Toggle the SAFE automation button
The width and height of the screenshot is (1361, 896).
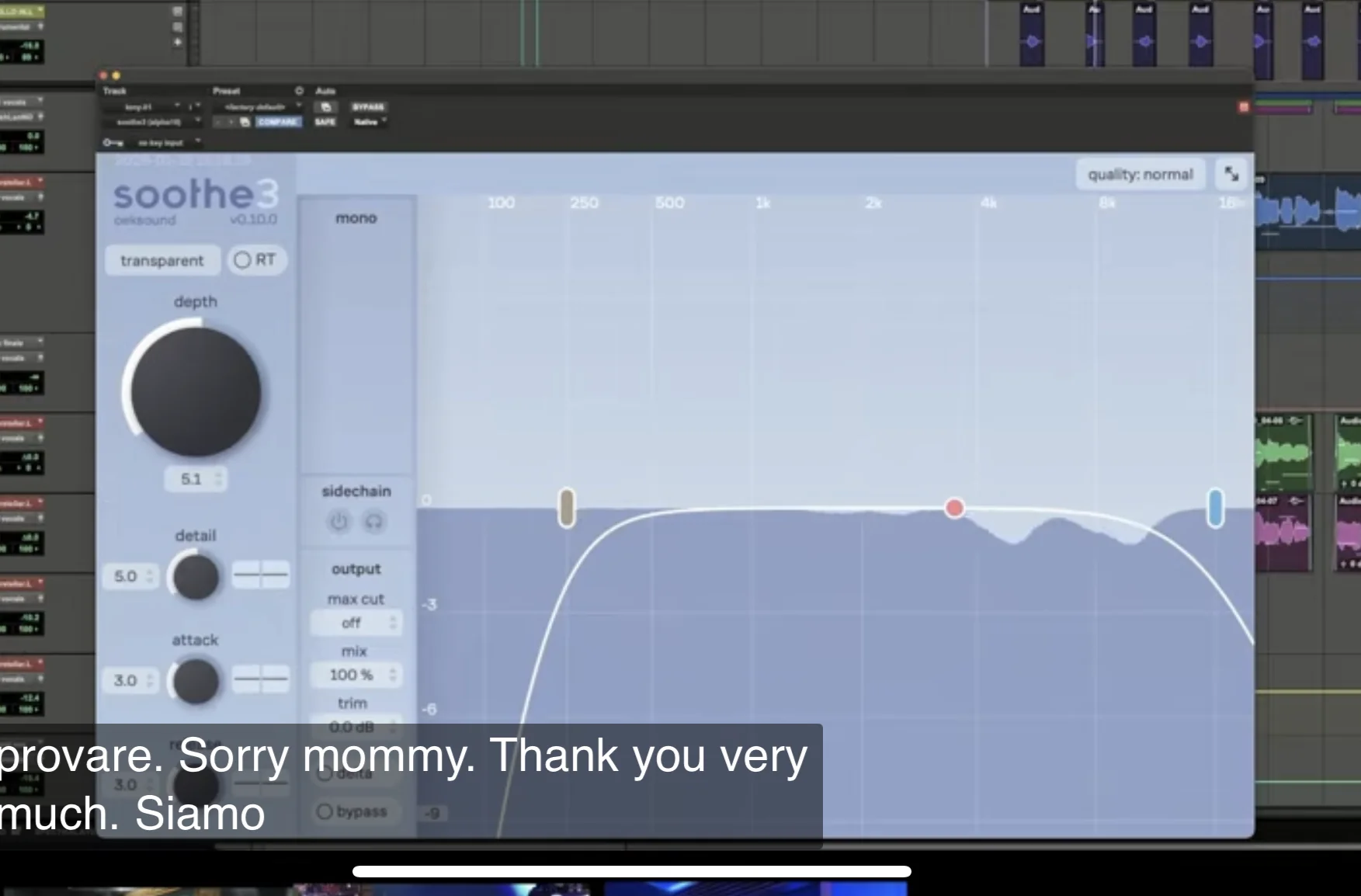coord(325,122)
